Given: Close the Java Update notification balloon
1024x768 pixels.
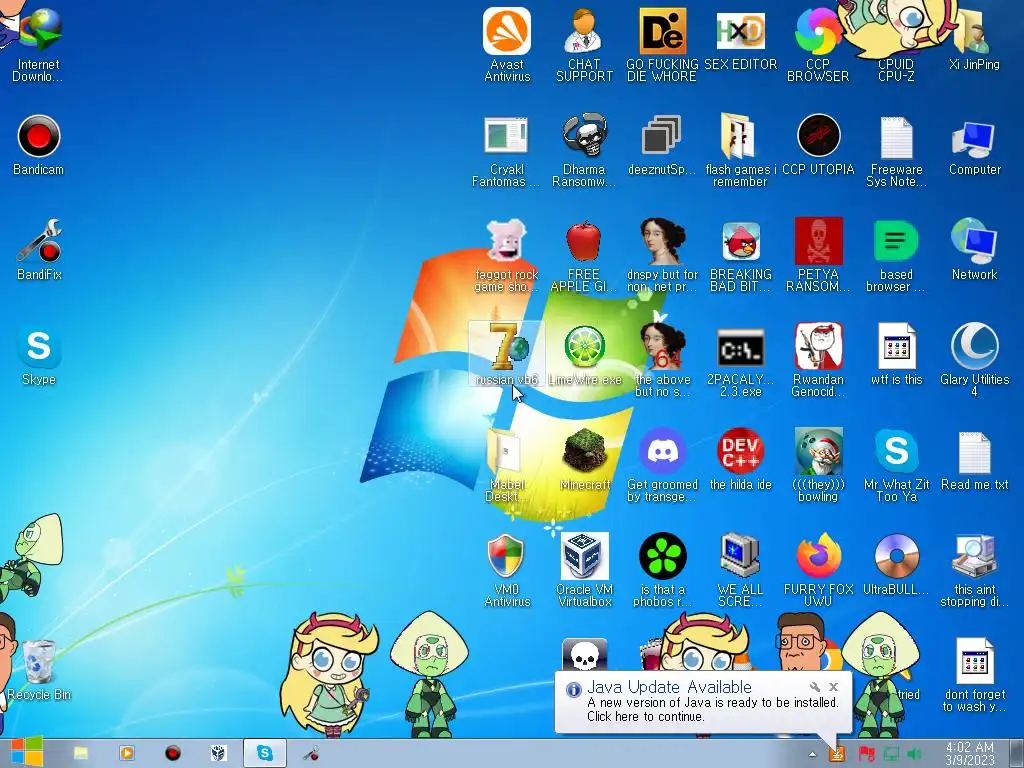Looking at the screenshot, I should 833,686.
